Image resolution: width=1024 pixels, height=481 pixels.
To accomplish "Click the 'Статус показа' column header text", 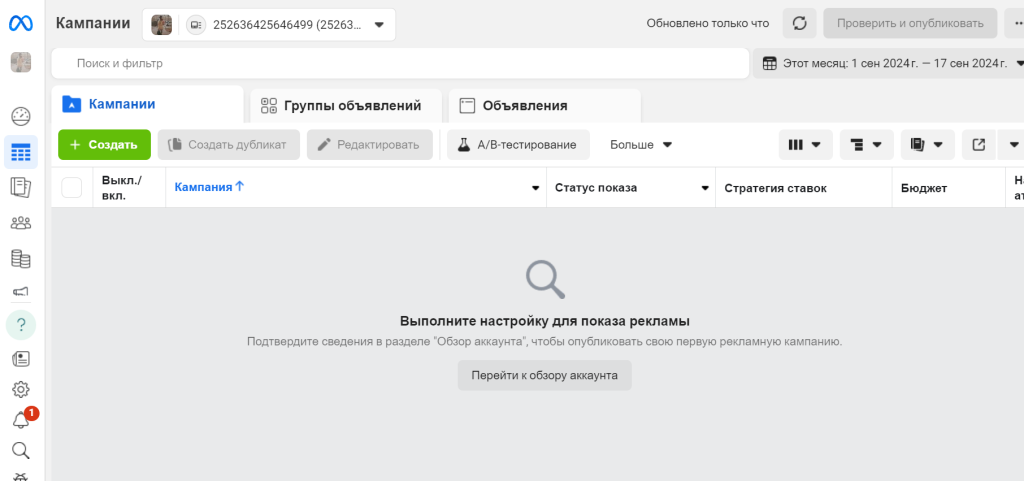I will point(596,188).
